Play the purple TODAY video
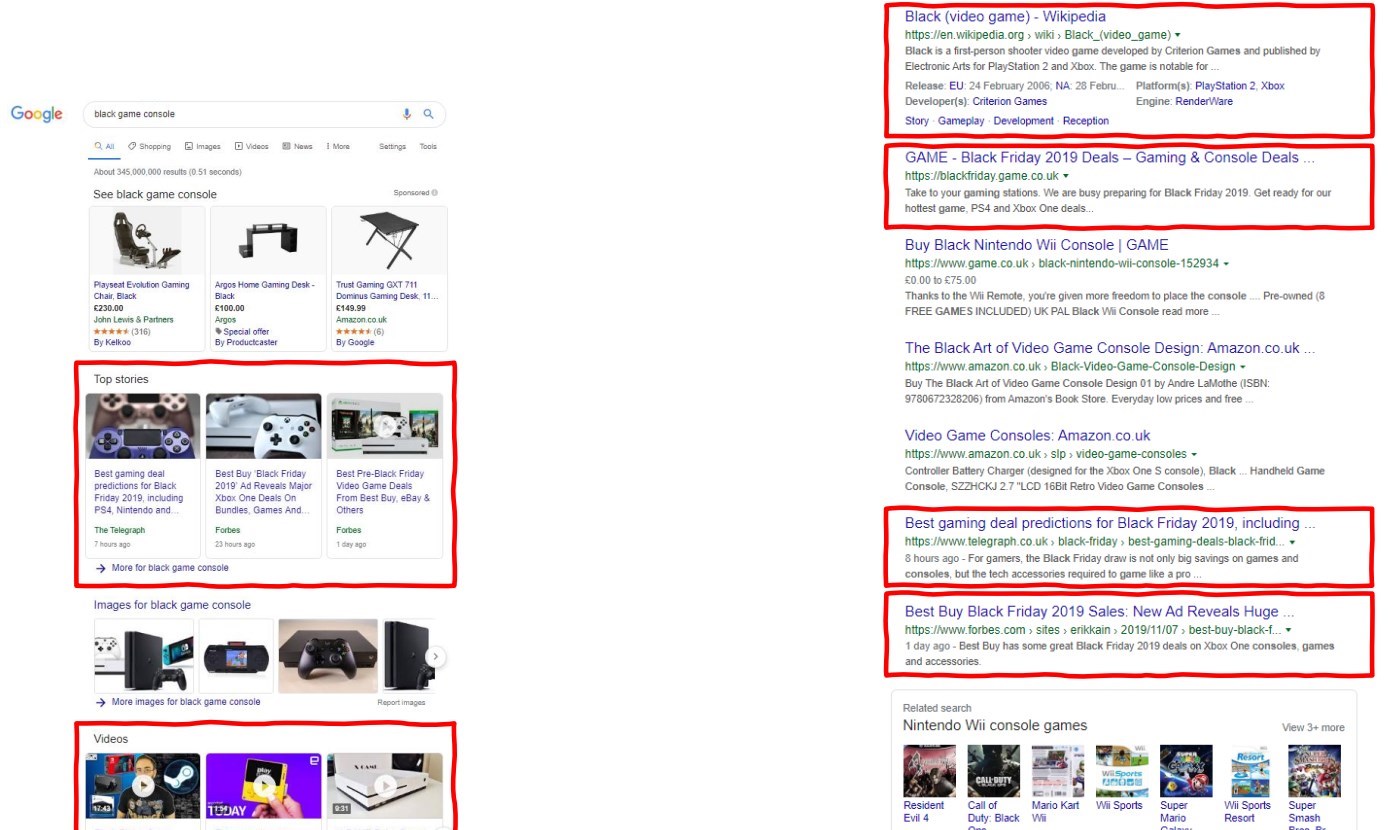Viewport: 1391px width, 830px height. tap(264, 785)
